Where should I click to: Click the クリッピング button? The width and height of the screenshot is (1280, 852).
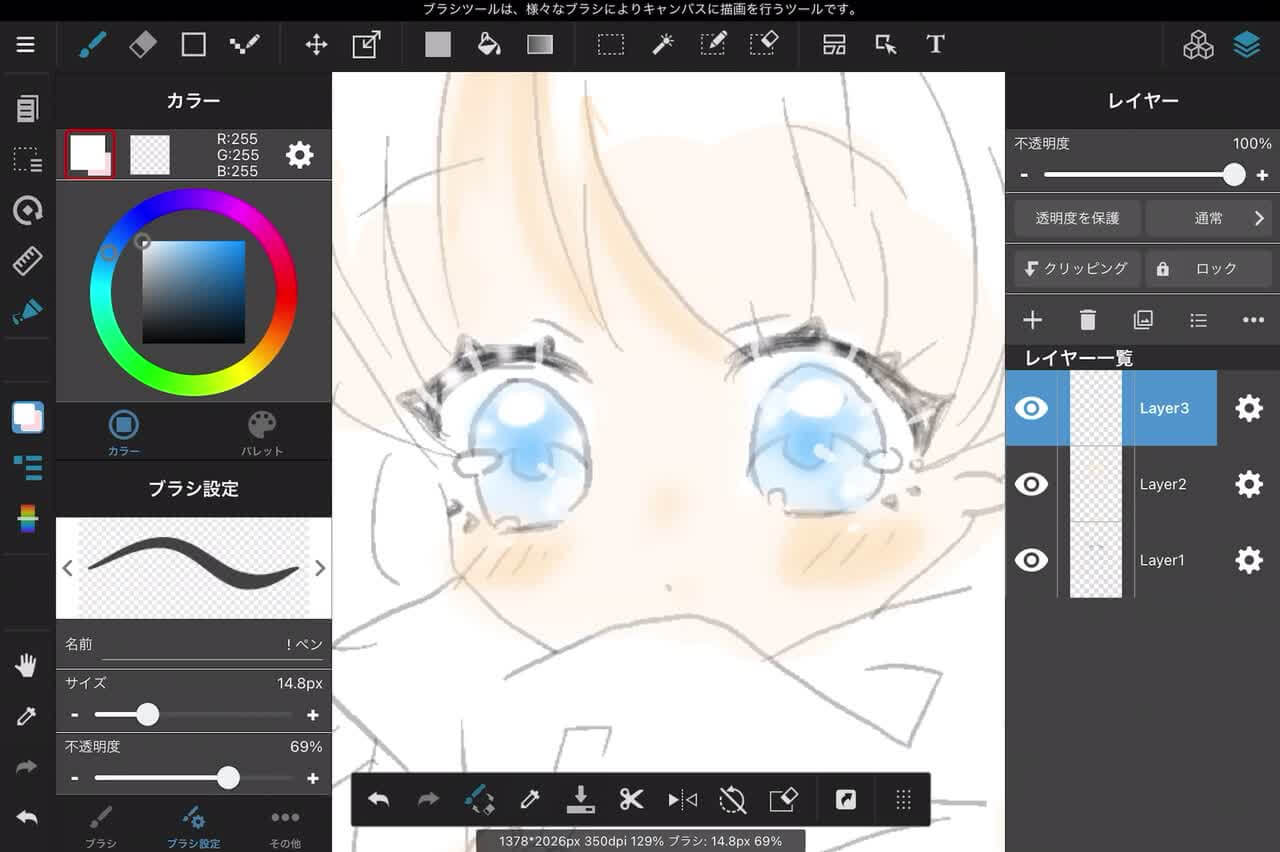(x=1076, y=269)
